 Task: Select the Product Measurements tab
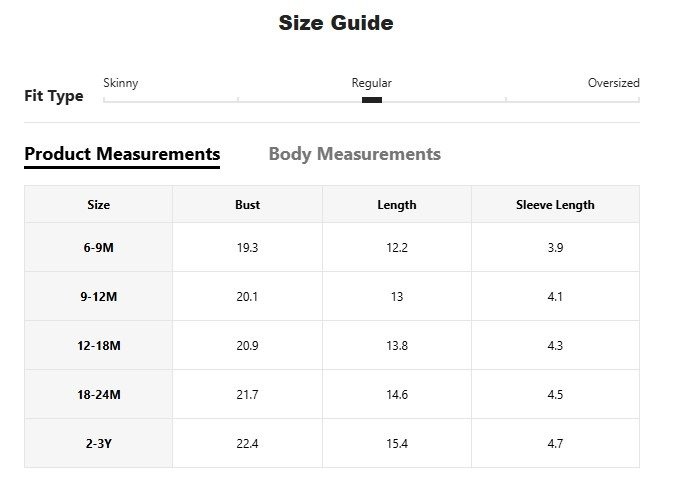[122, 154]
